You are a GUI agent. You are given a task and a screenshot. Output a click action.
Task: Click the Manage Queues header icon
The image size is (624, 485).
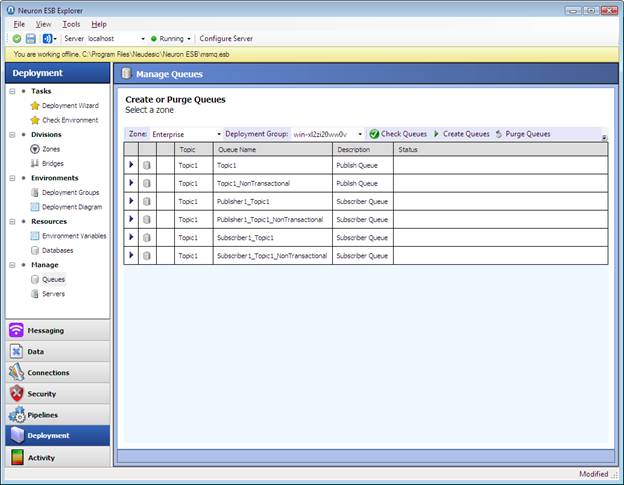coord(127,74)
